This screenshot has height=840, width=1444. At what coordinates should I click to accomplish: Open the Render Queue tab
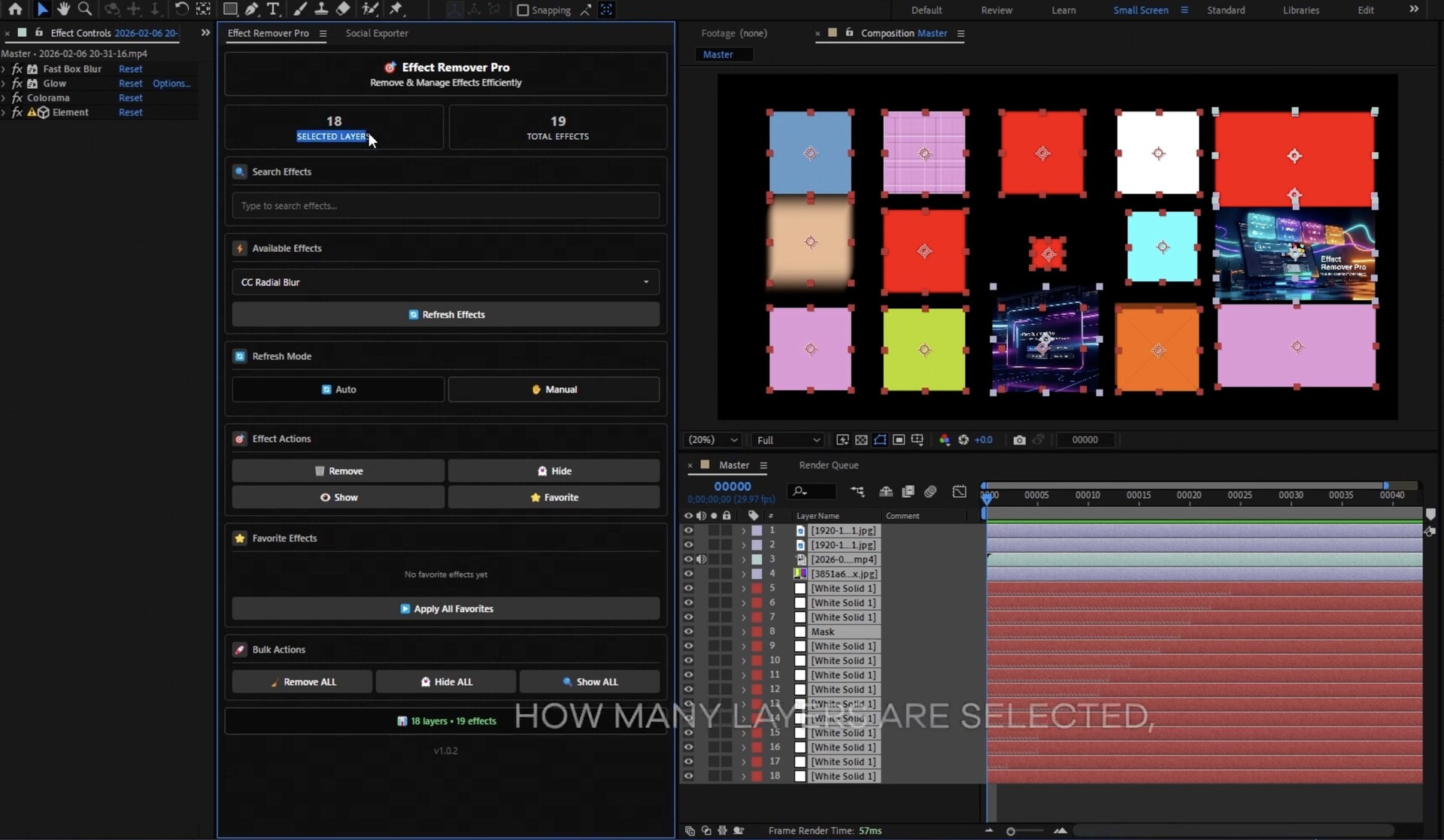coord(828,465)
